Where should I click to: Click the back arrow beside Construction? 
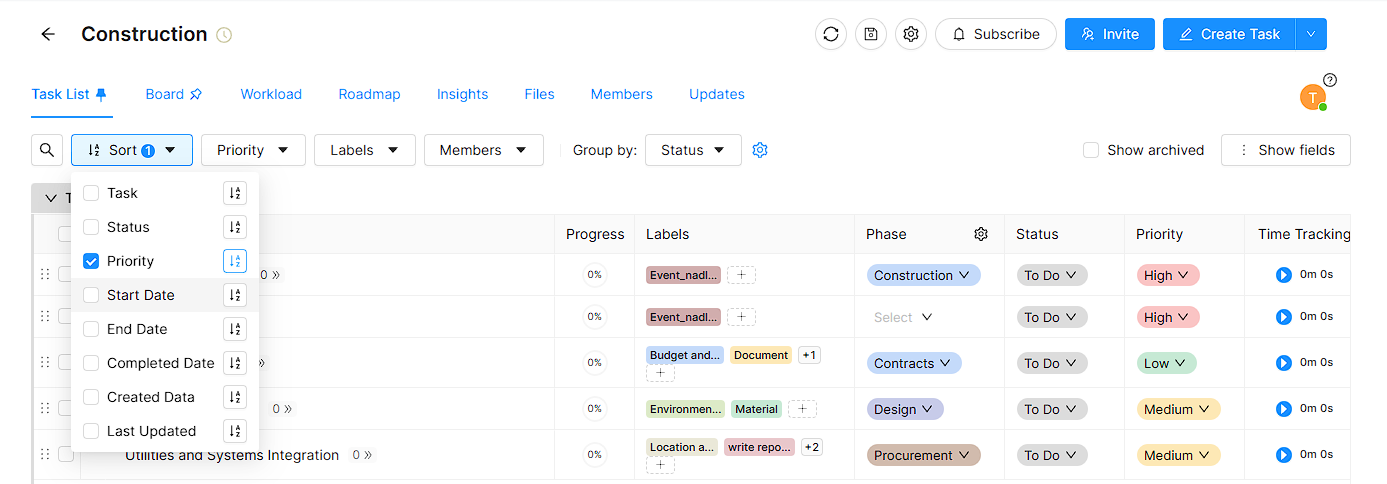pos(47,34)
